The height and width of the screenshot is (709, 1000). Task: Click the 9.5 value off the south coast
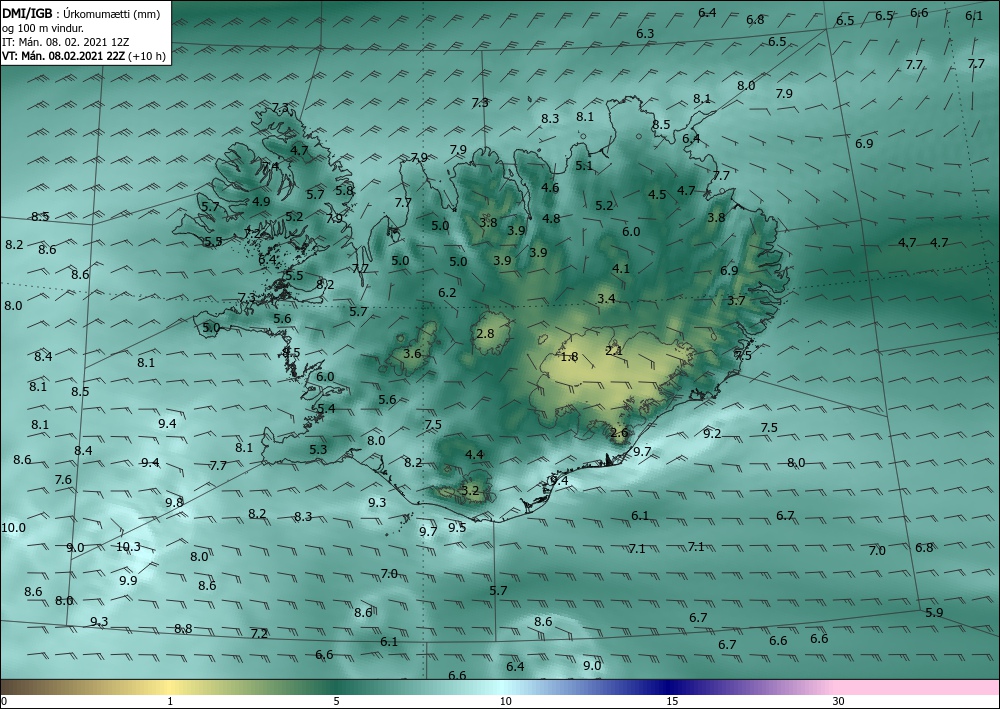click(x=457, y=527)
